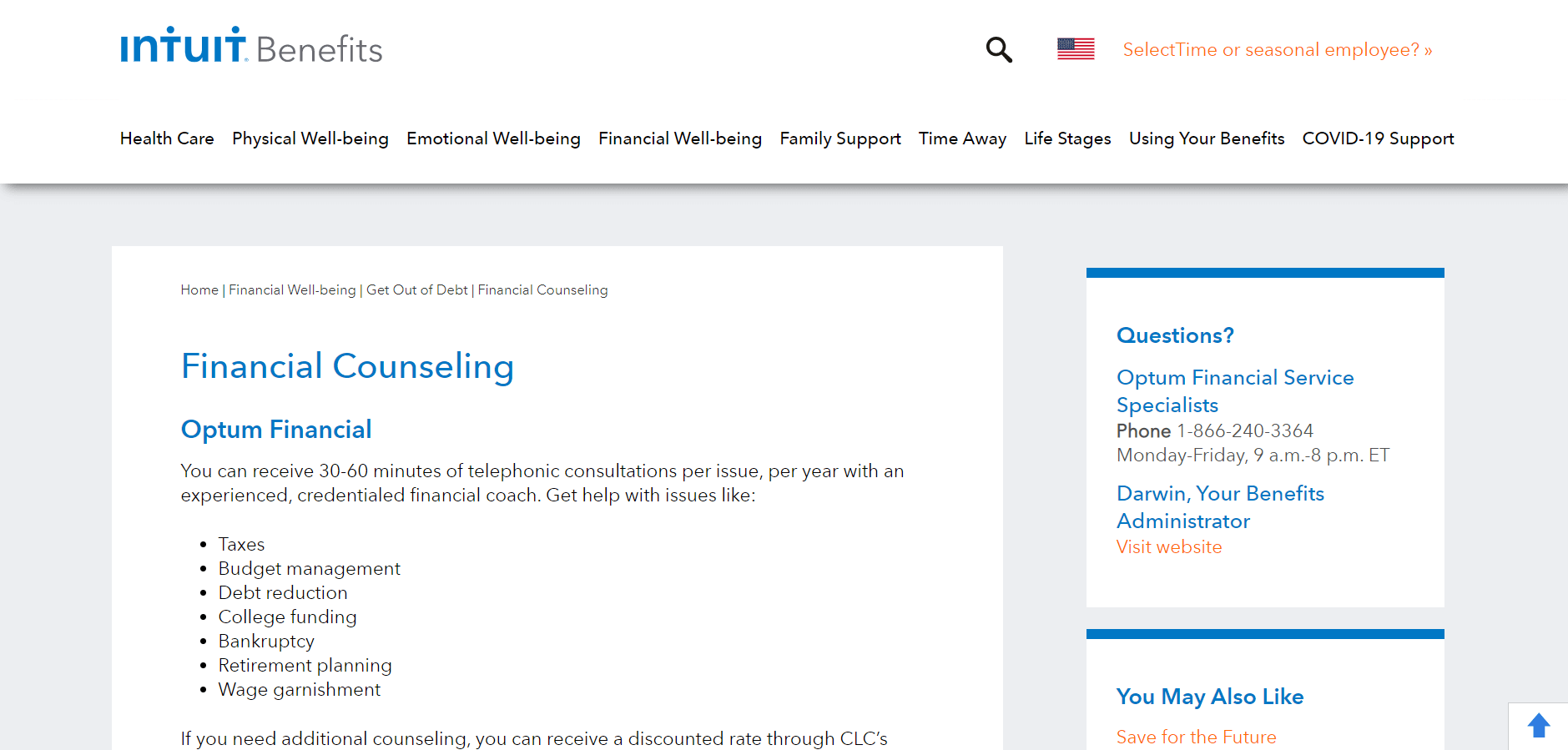Screen dimensions: 1568x750
Task: Open the Using Your Benefits menu
Action: (x=1207, y=138)
